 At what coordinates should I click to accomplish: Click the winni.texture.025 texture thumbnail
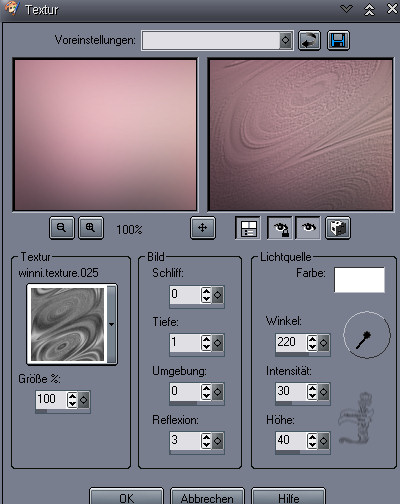[x=67, y=324]
